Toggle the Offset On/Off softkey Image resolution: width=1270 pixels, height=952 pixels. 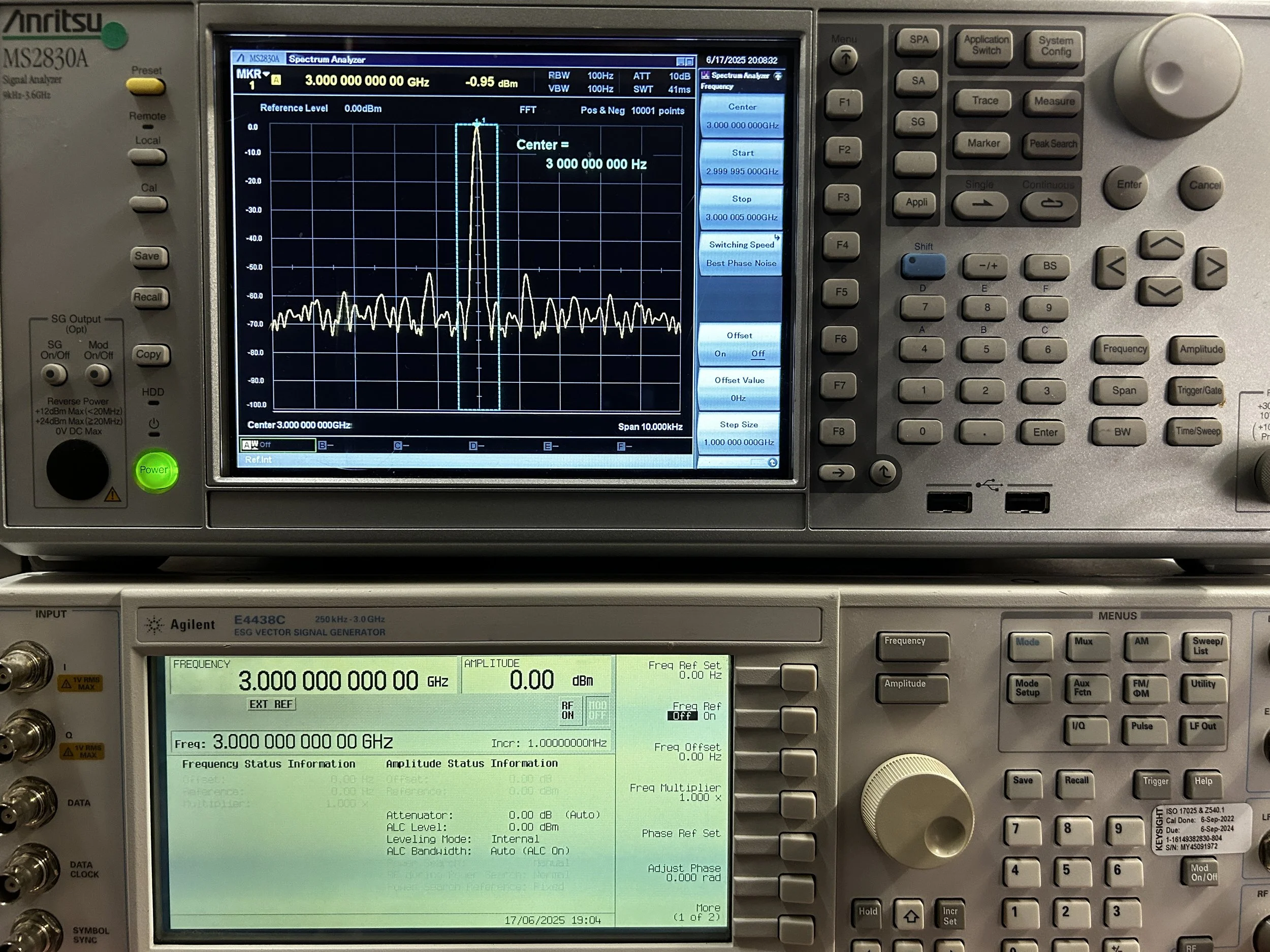pos(740,345)
